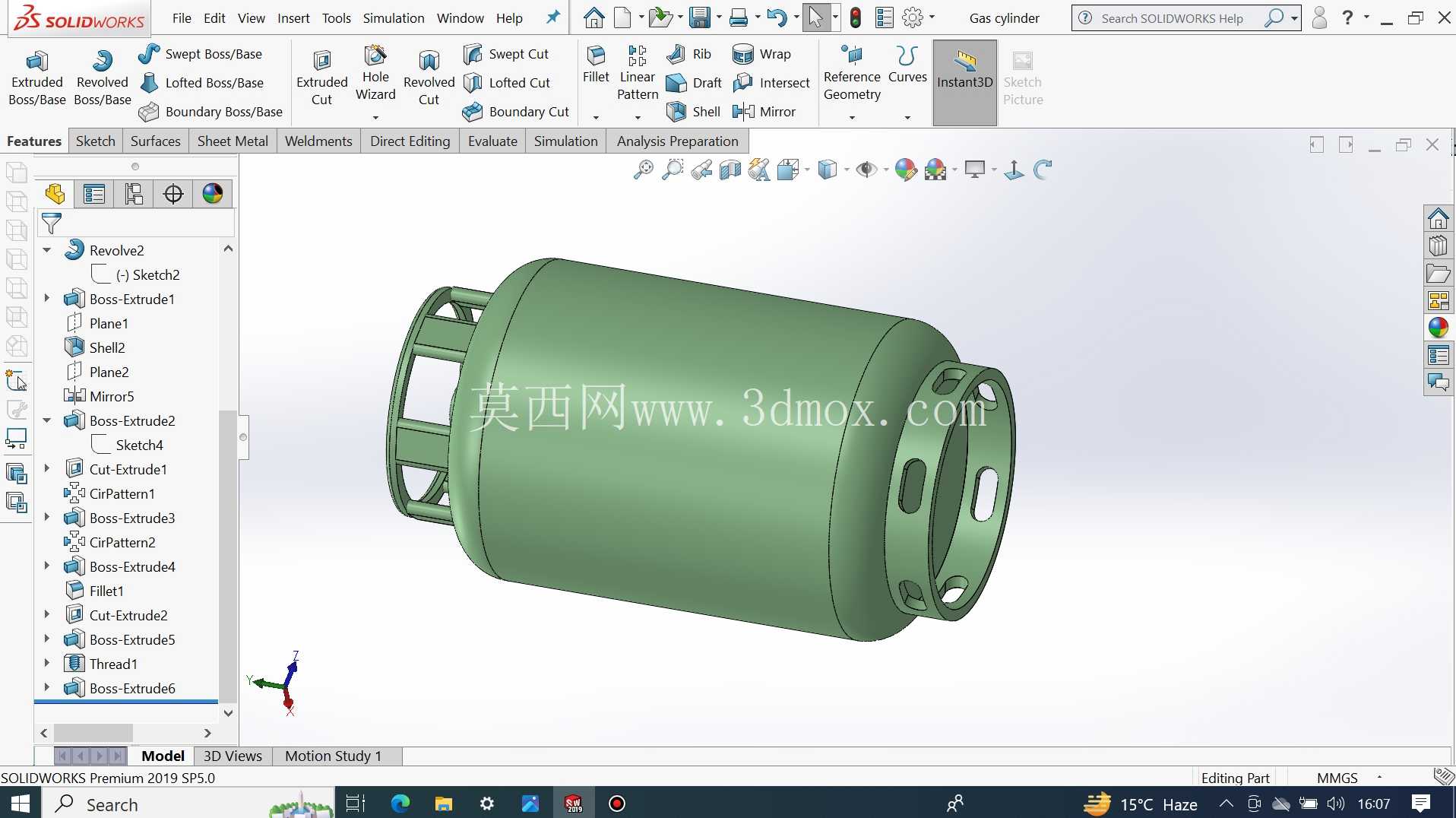Open the Appearances color ball in task pane
The image size is (1456, 818).
(1439, 328)
